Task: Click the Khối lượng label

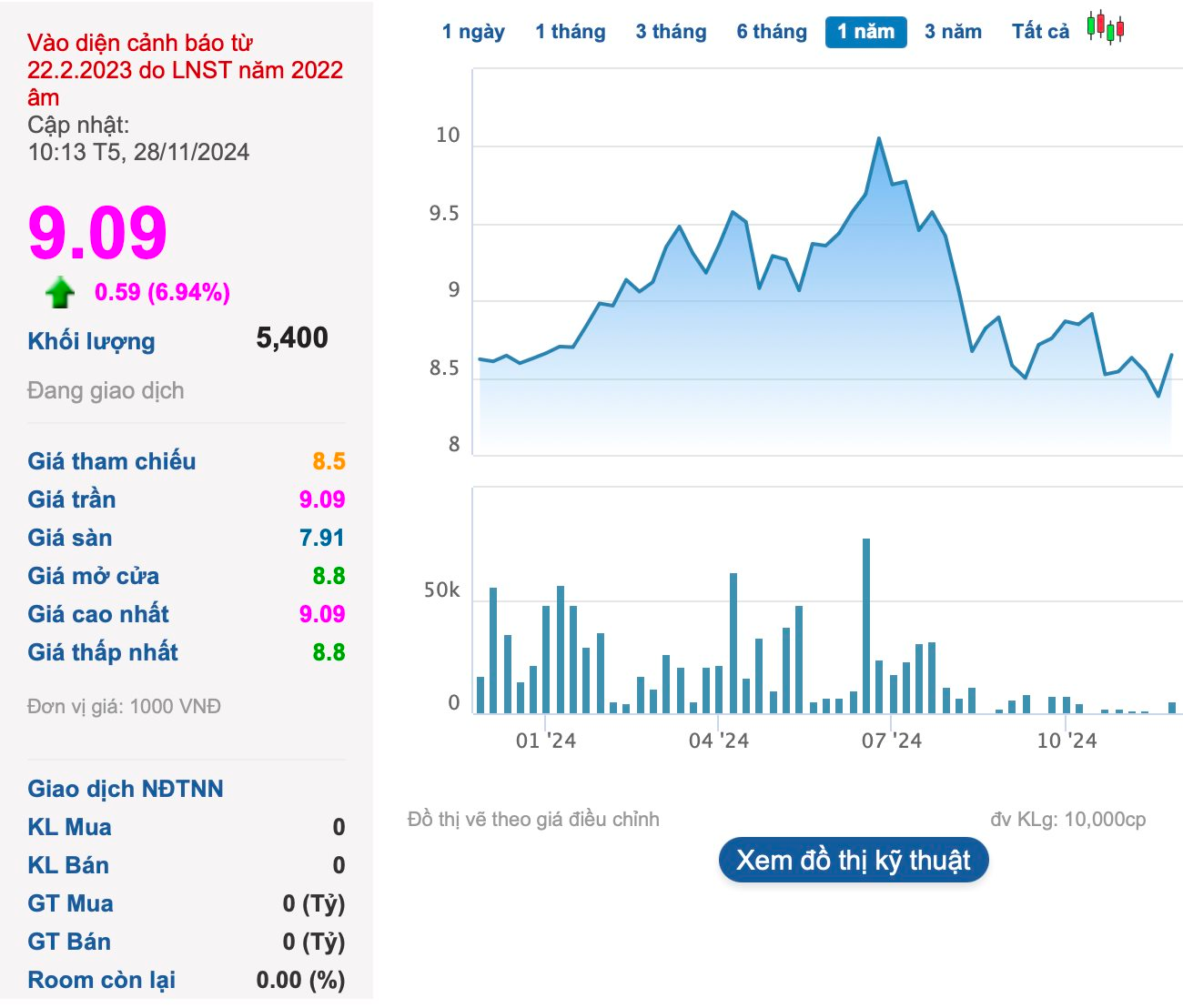Action: click(x=91, y=341)
